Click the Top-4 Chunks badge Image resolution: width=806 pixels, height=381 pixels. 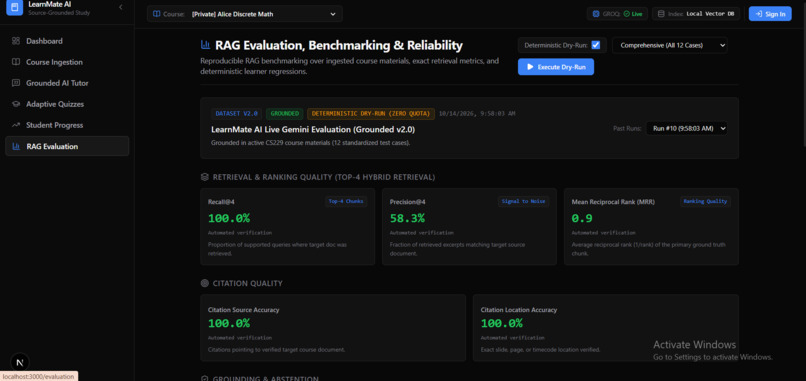pos(346,202)
